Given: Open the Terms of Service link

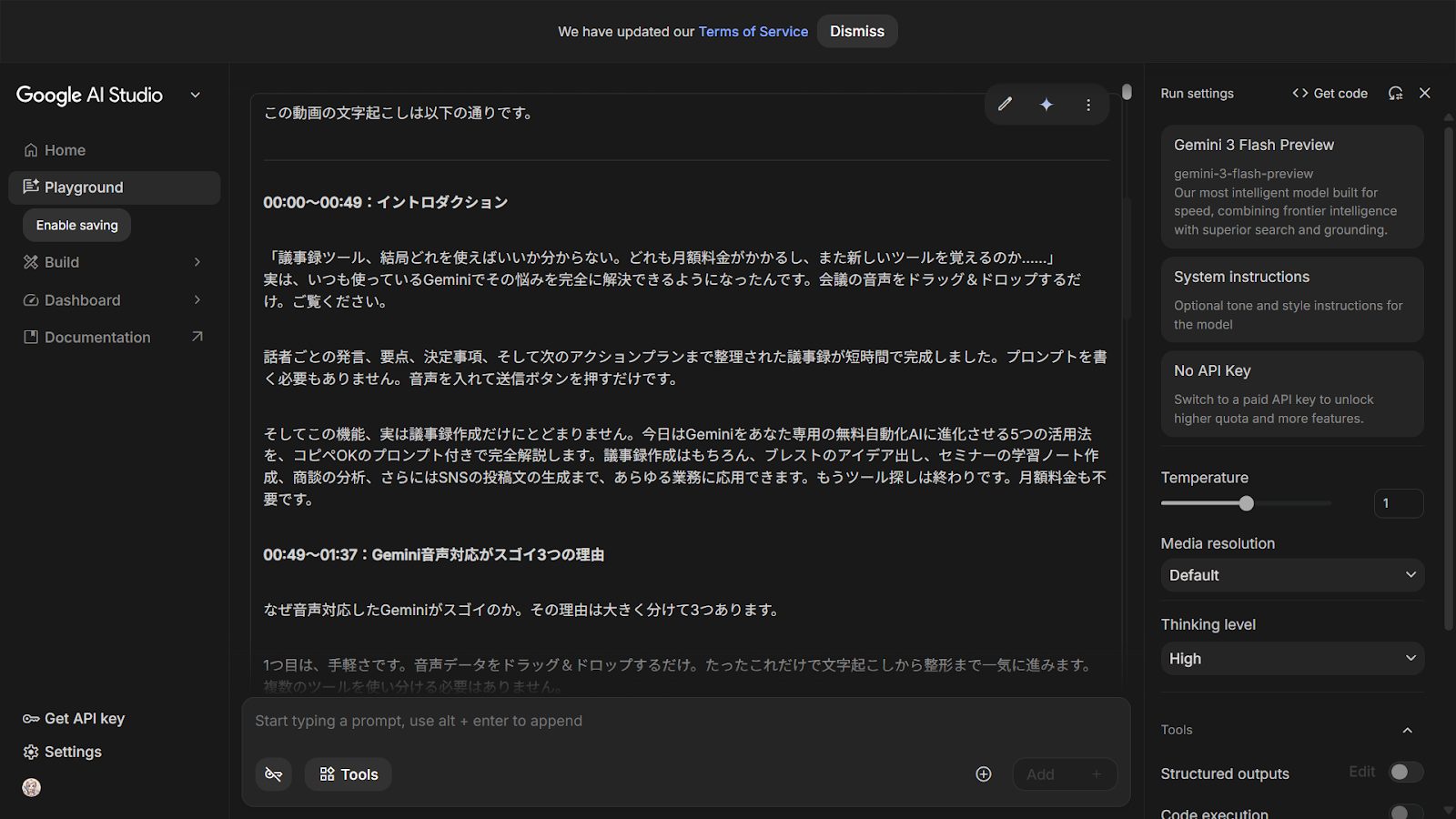Looking at the screenshot, I should (x=753, y=32).
